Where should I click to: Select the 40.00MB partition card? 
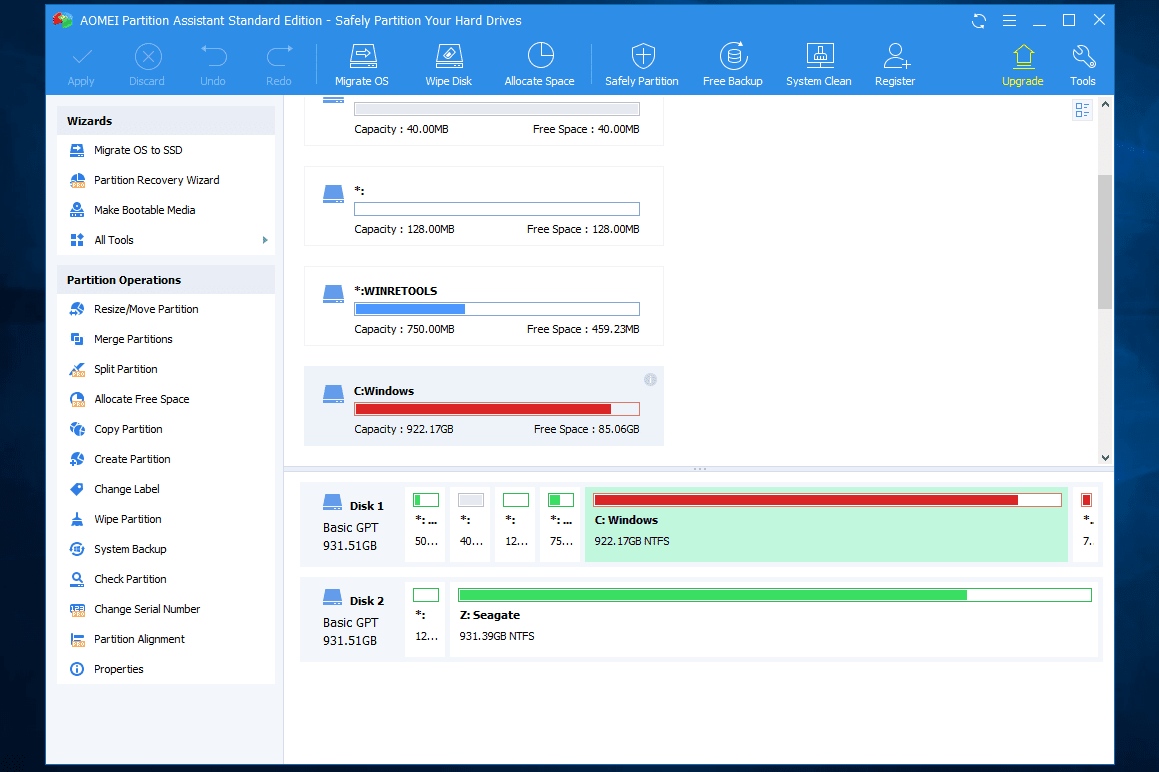click(x=484, y=120)
